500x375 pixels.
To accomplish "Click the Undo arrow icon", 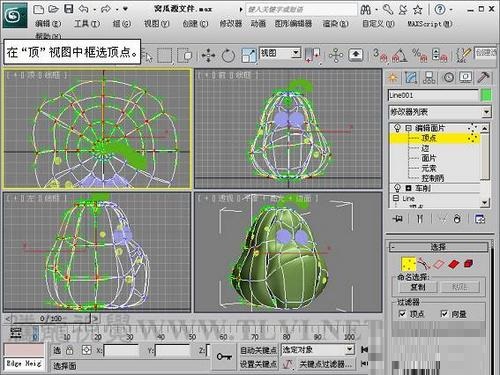I will tap(84, 9).
